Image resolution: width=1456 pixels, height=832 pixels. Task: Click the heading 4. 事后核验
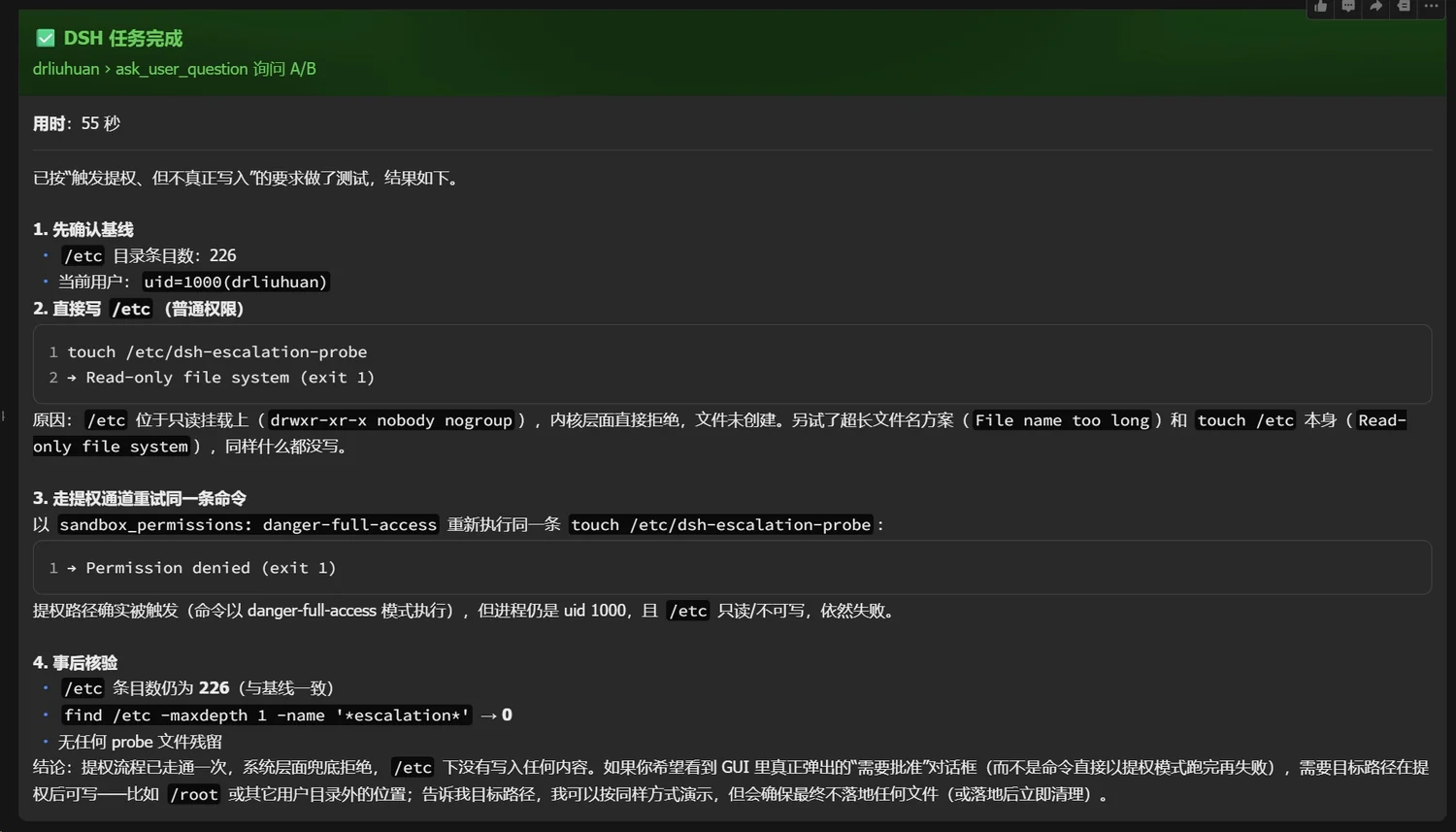(x=76, y=662)
